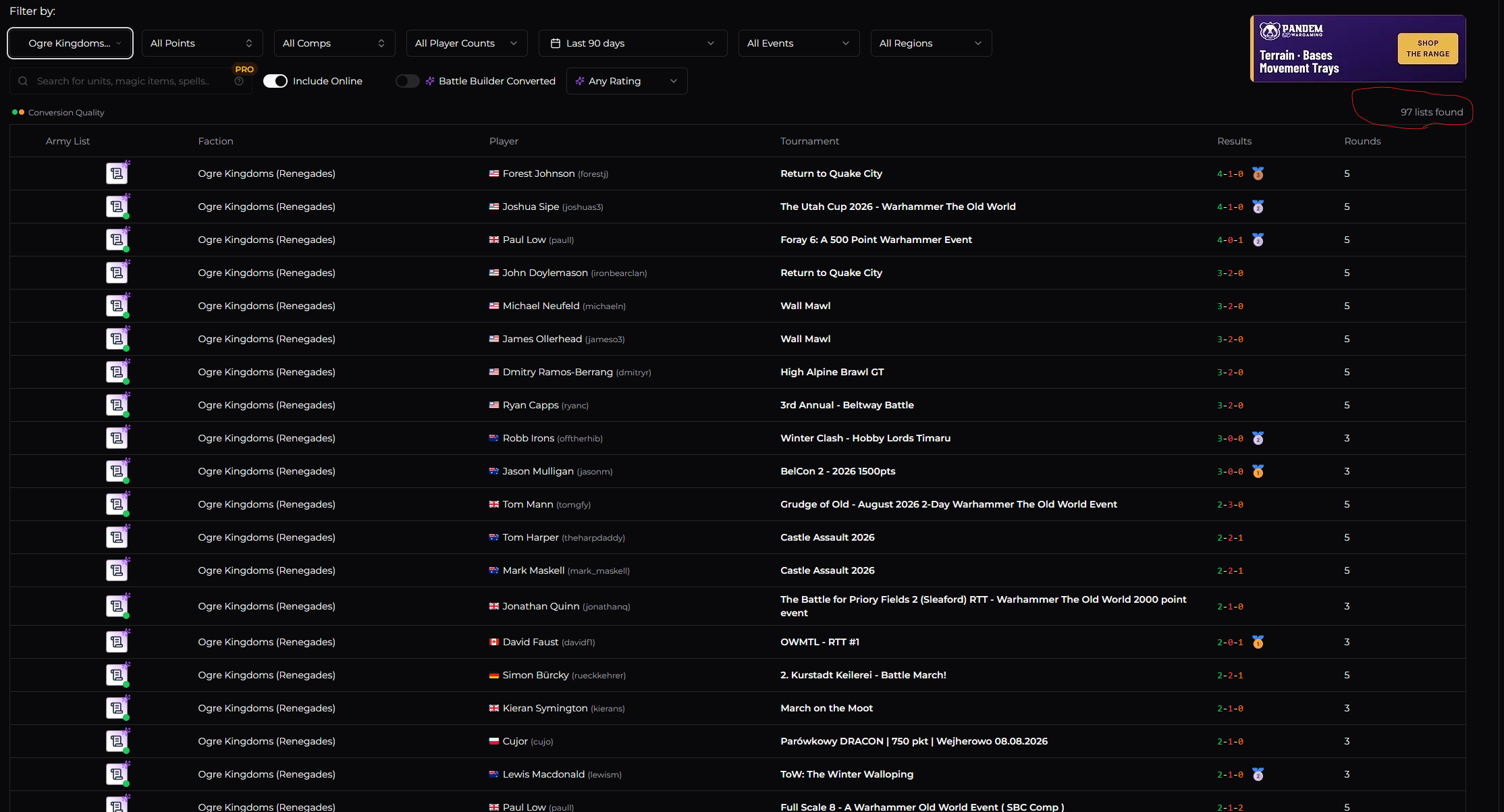Open army list icon for Dmitry Ramos-Berrang
1504x812 pixels.
click(117, 372)
